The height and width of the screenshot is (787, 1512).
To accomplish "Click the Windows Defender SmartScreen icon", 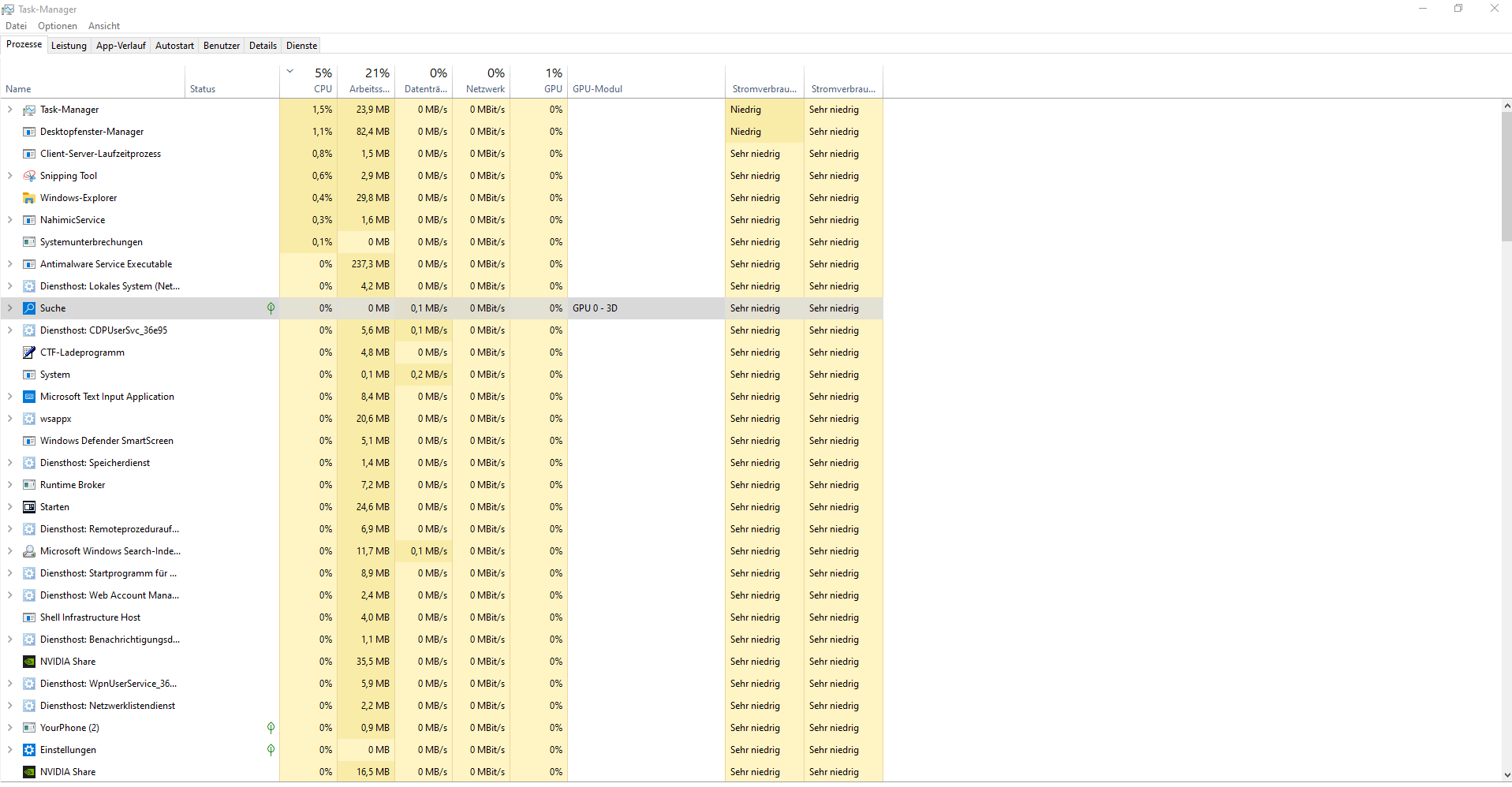I will [x=29, y=441].
